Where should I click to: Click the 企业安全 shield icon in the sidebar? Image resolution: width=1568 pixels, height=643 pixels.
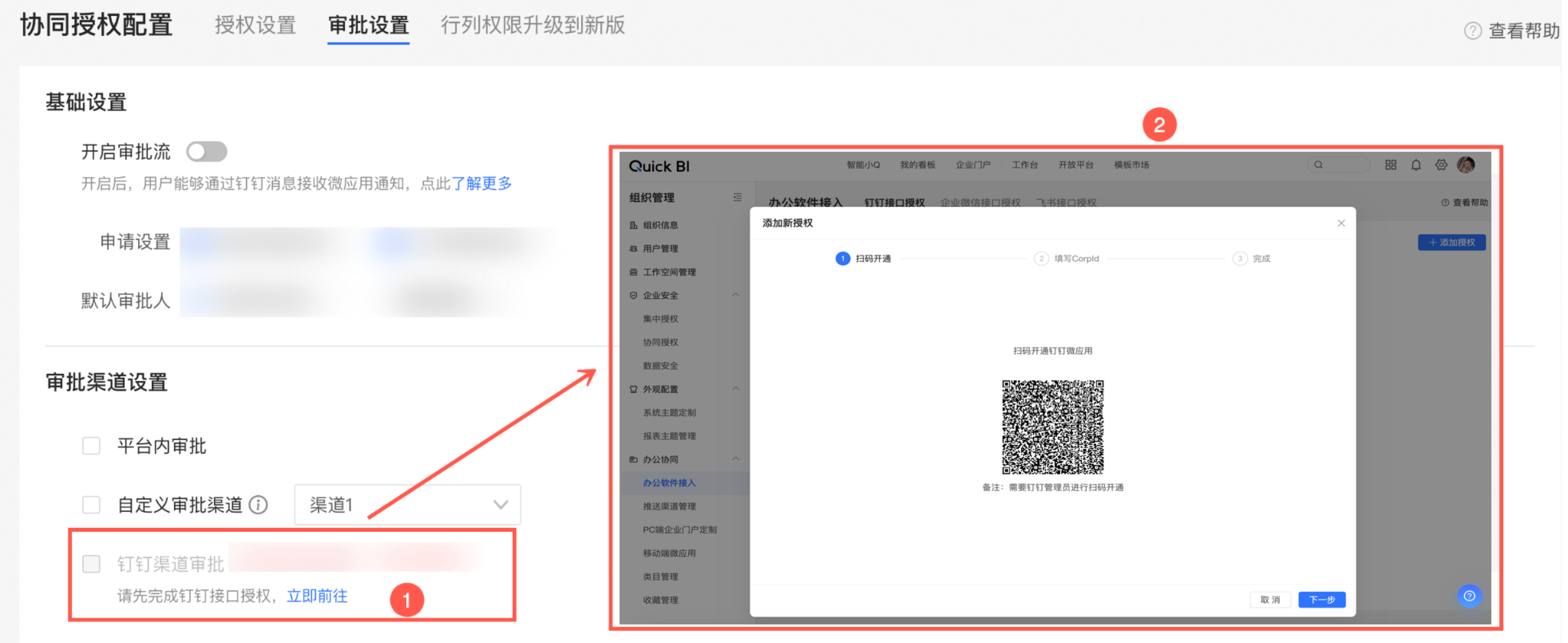tap(634, 295)
